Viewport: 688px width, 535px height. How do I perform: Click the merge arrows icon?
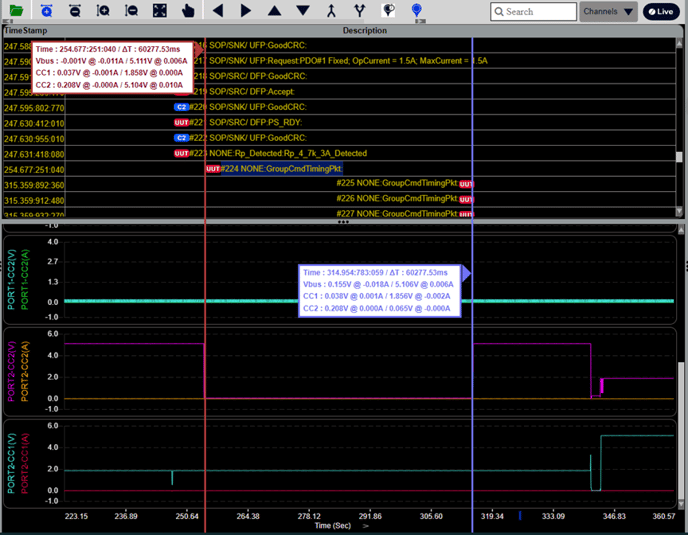pyautogui.click(x=331, y=11)
